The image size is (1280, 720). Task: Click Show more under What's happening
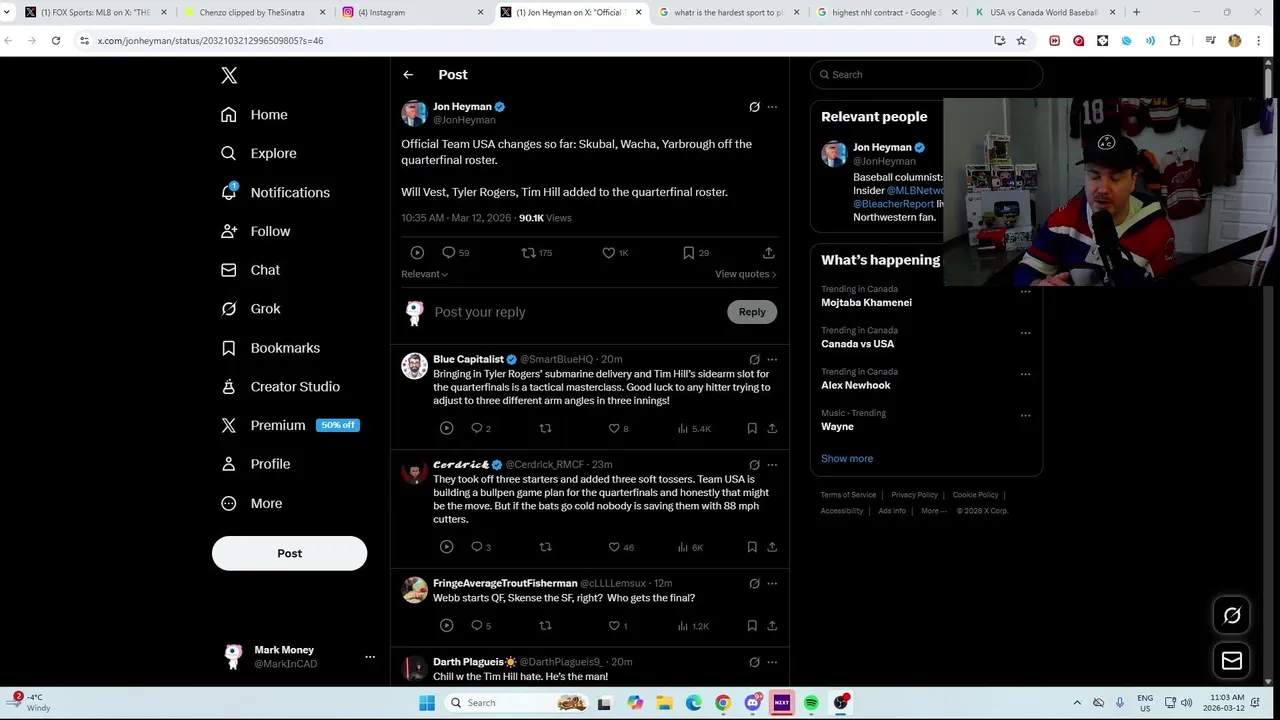tap(847, 459)
